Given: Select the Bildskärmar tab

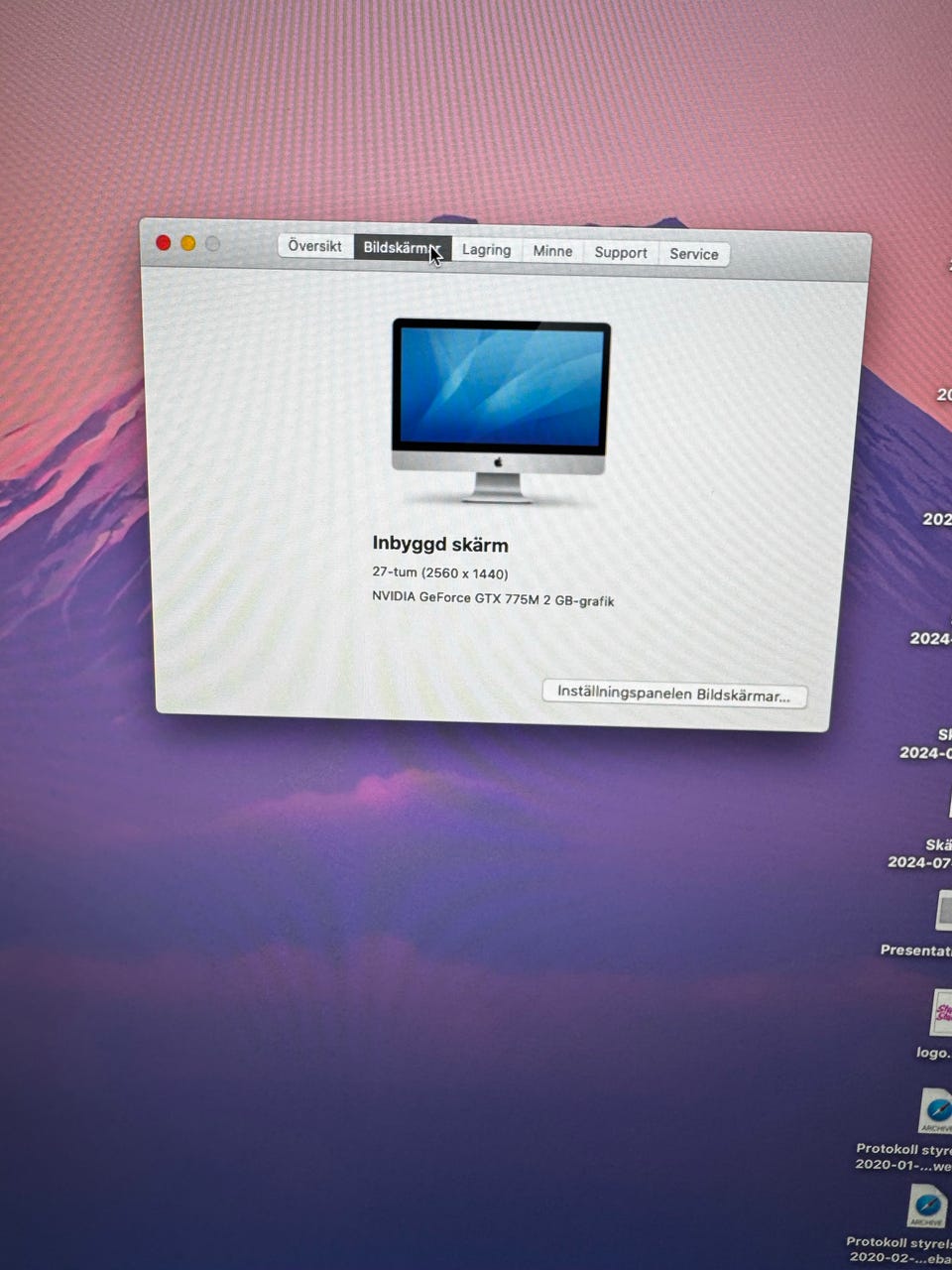Looking at the screenshot, I should (402, 248).
